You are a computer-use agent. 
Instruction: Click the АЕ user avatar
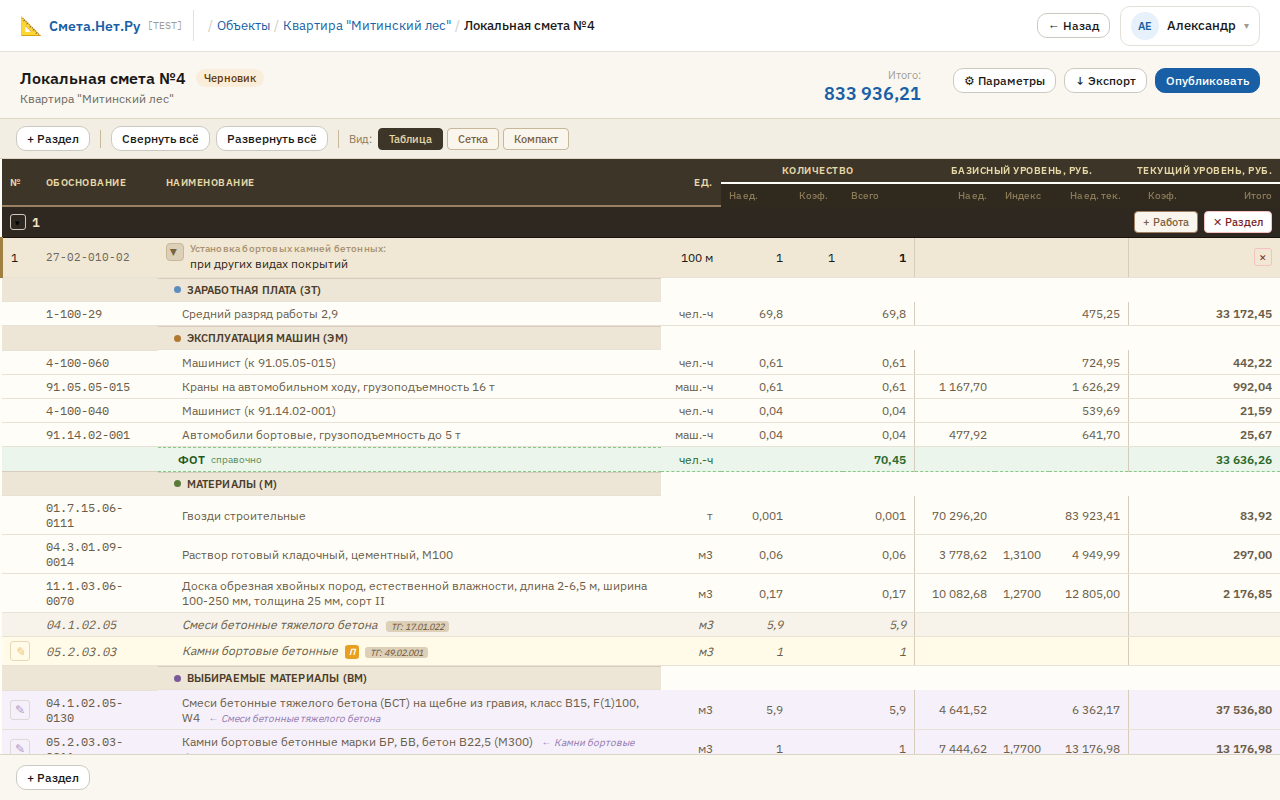click(x=1145, y=26)
